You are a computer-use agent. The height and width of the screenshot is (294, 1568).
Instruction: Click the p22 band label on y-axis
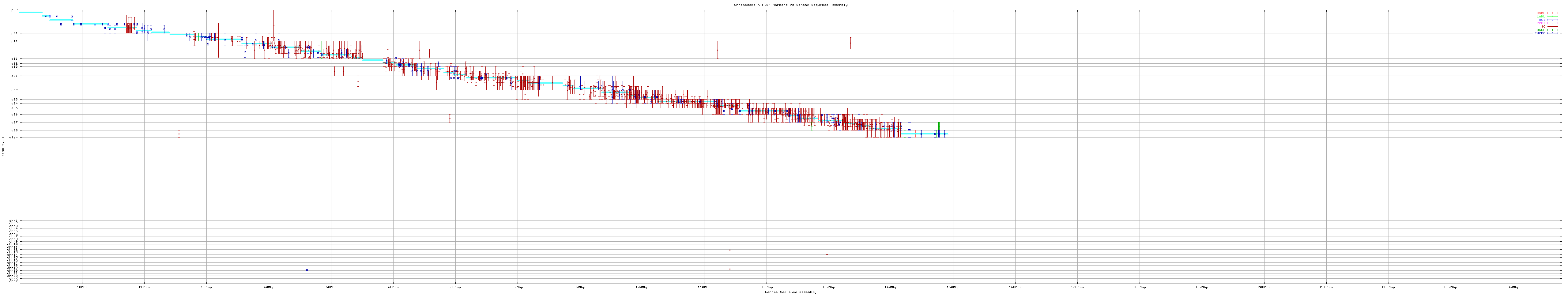(14, 10)
